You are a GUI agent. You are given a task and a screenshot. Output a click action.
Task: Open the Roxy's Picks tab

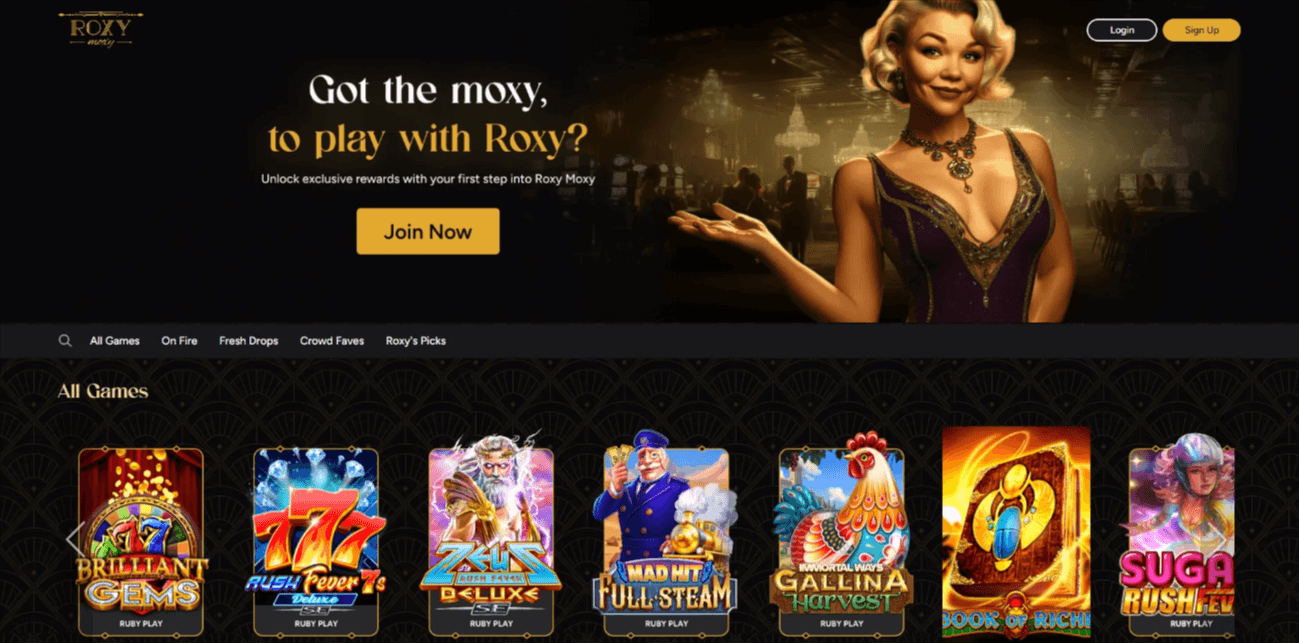pos(416,341)
